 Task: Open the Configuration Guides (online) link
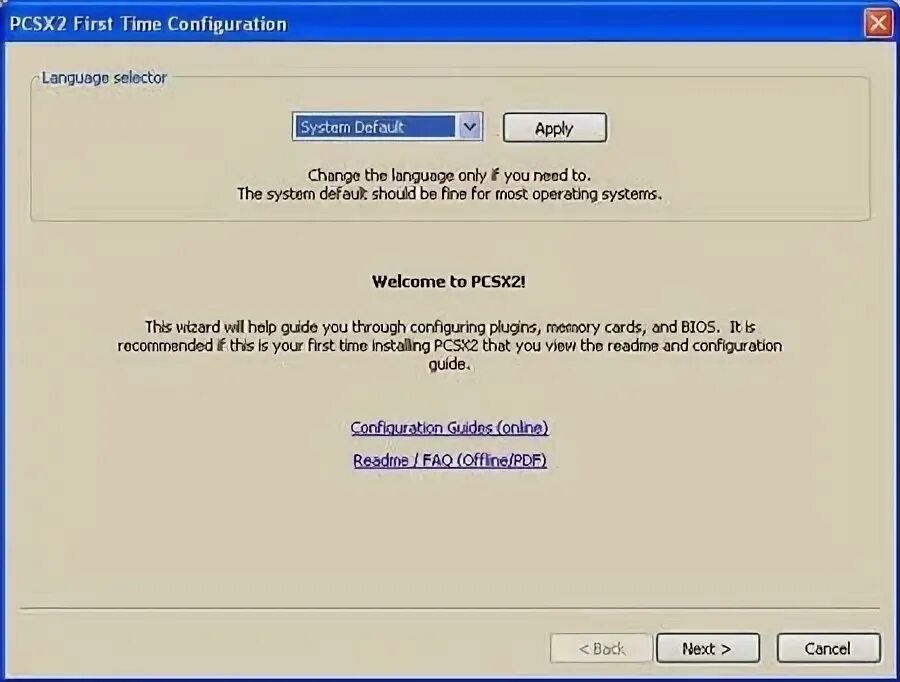tap(449, 428)
